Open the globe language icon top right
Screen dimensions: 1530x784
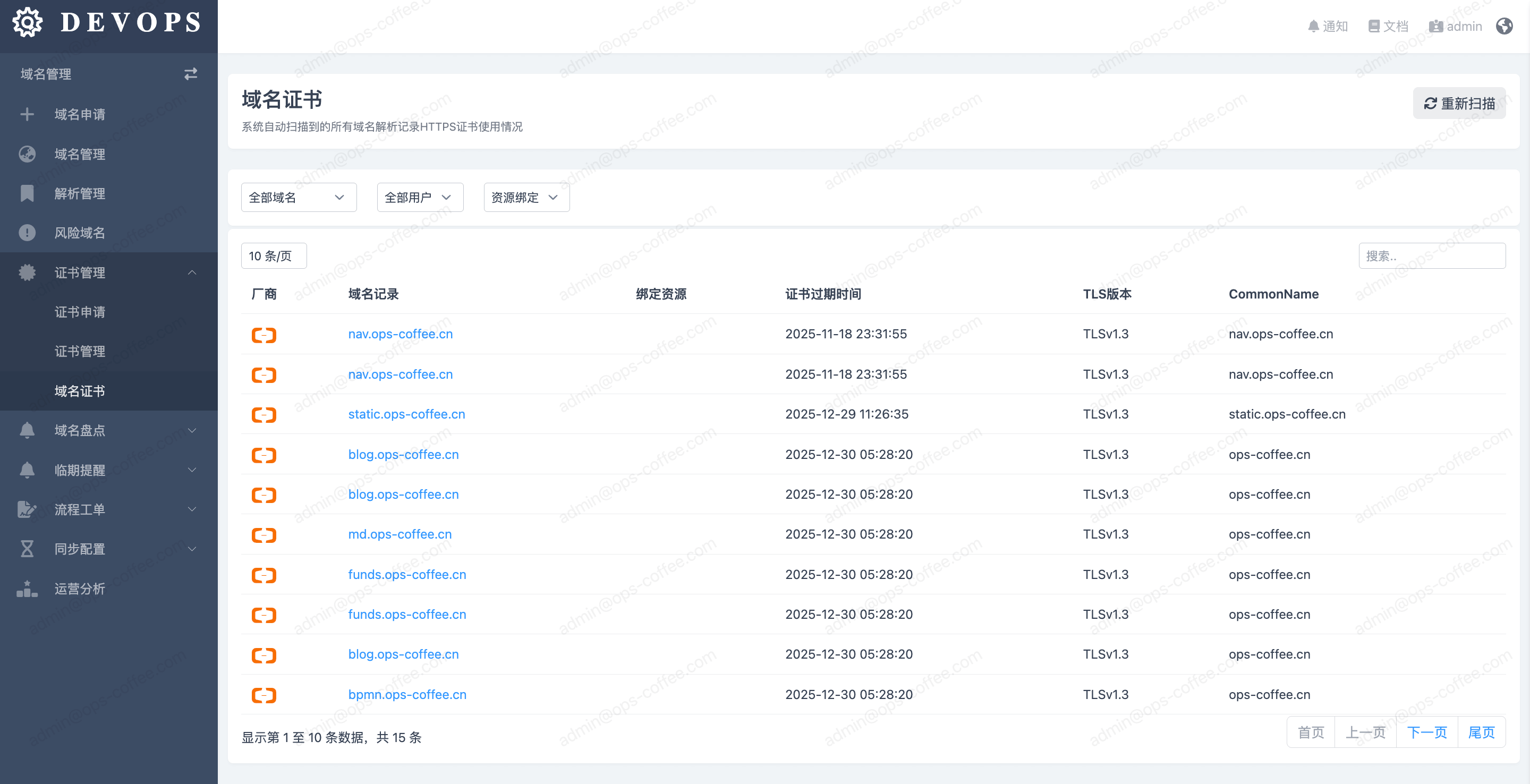(1504, 26)
